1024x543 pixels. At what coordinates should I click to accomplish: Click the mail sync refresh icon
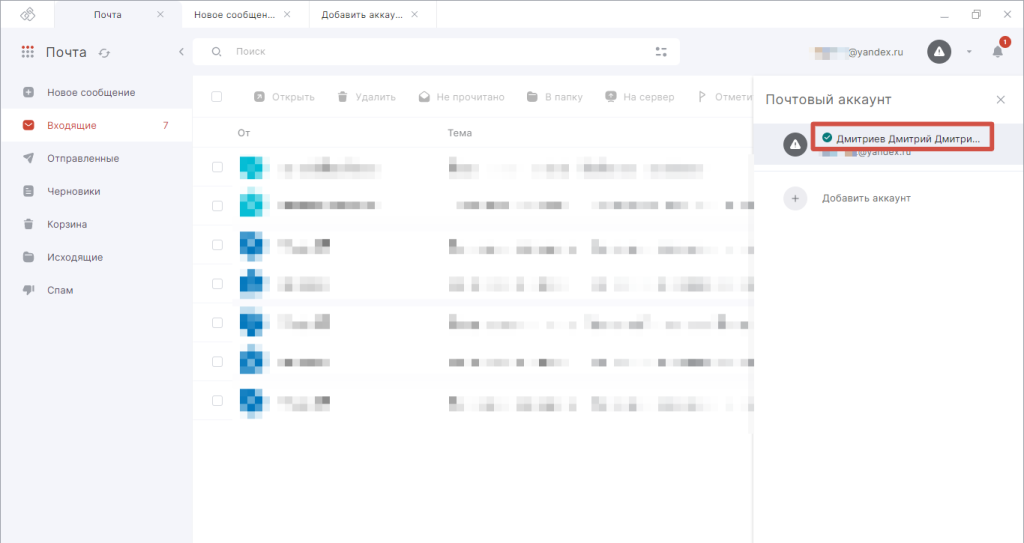coord(104,53)
